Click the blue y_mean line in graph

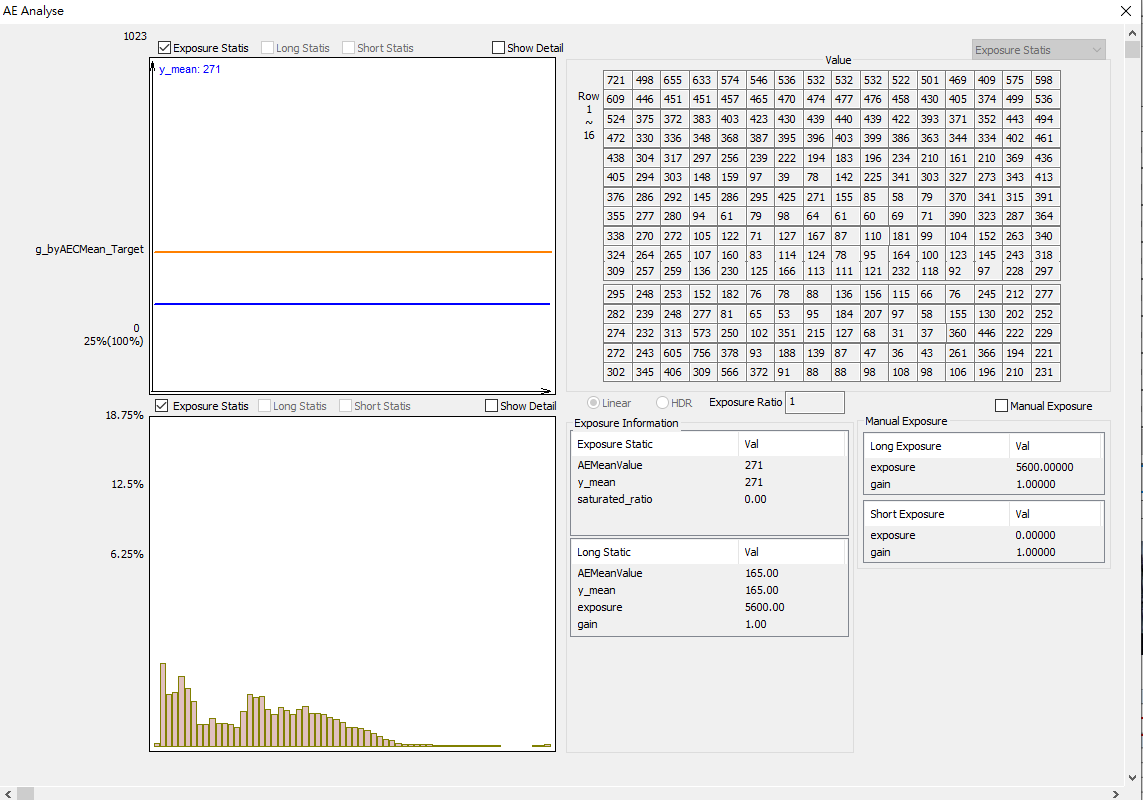(x=350, y=303)
